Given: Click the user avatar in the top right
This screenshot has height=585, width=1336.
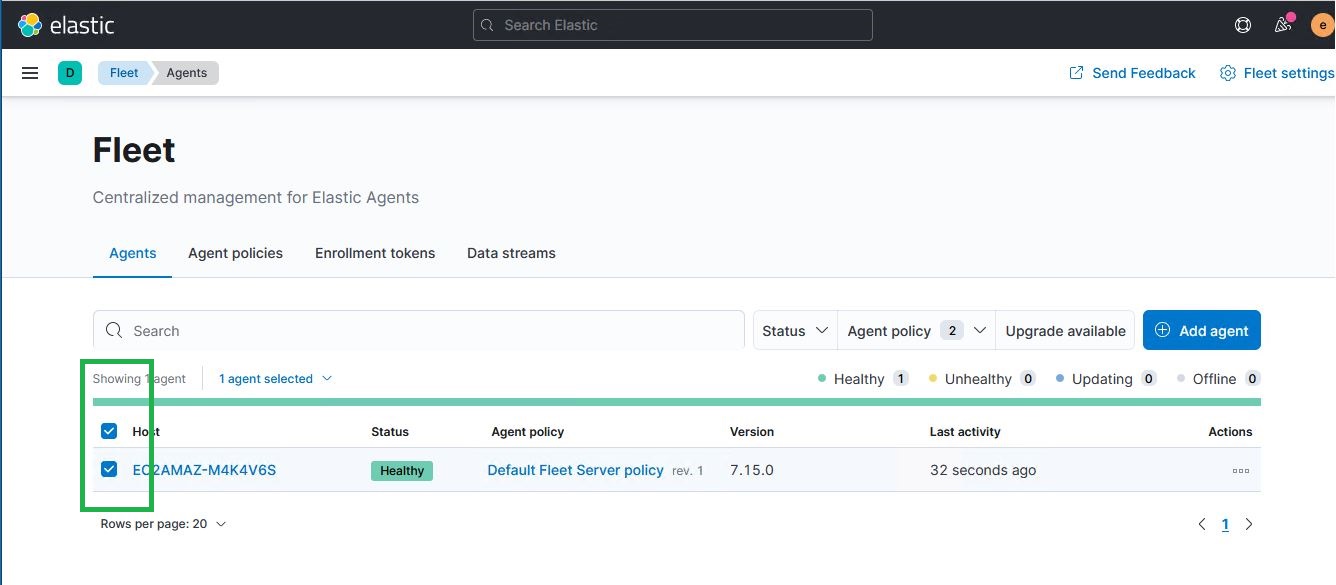Looking at the screenshot, I should coord(1321,24).
